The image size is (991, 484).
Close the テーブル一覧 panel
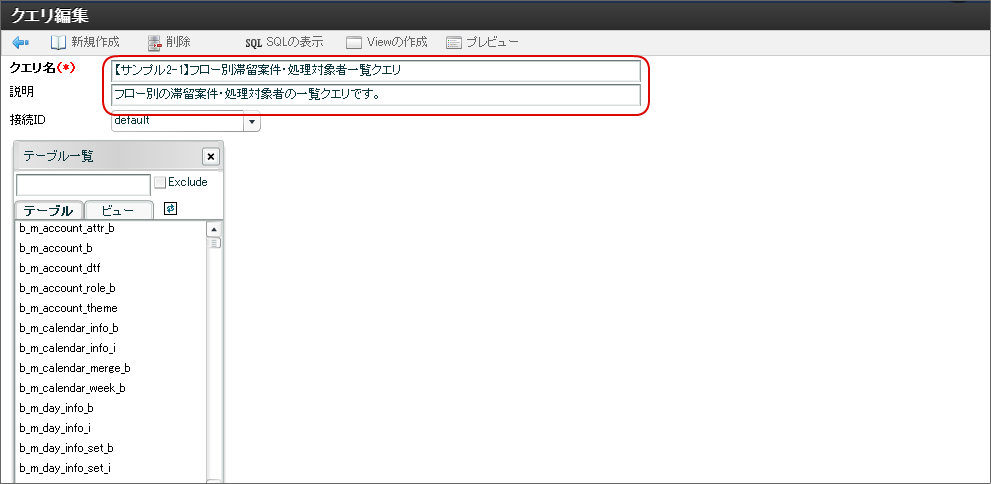click(x=211, y=157)
